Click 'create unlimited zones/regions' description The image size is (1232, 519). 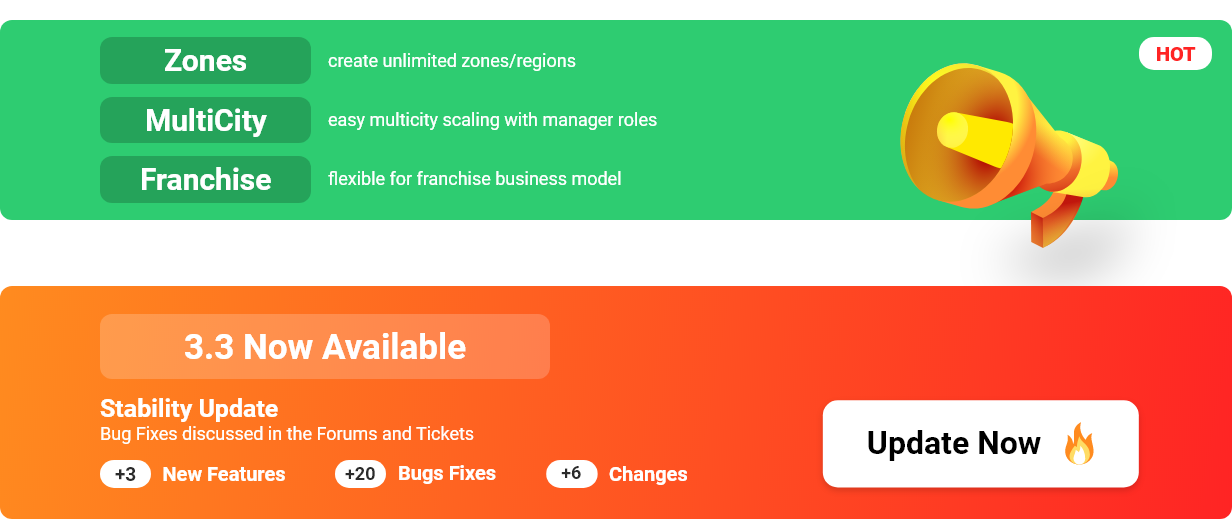pyautogui.click(x=452, y=61)
